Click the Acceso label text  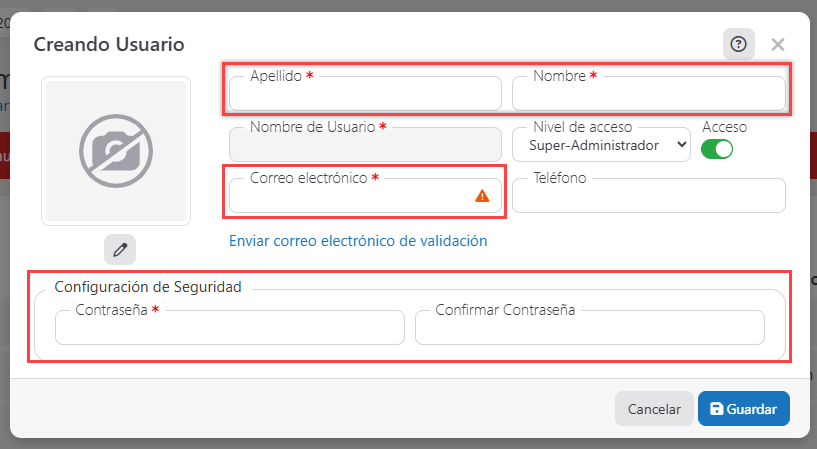point(724,127)
